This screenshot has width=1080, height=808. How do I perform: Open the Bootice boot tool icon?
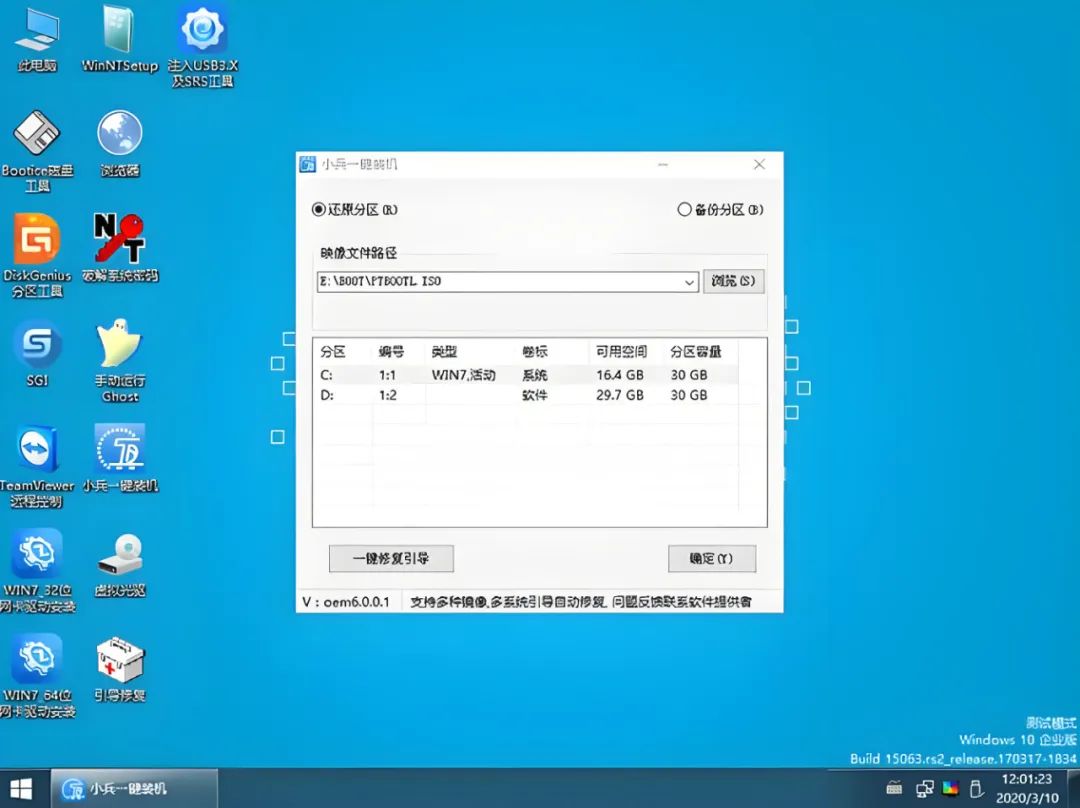point(37,151)
